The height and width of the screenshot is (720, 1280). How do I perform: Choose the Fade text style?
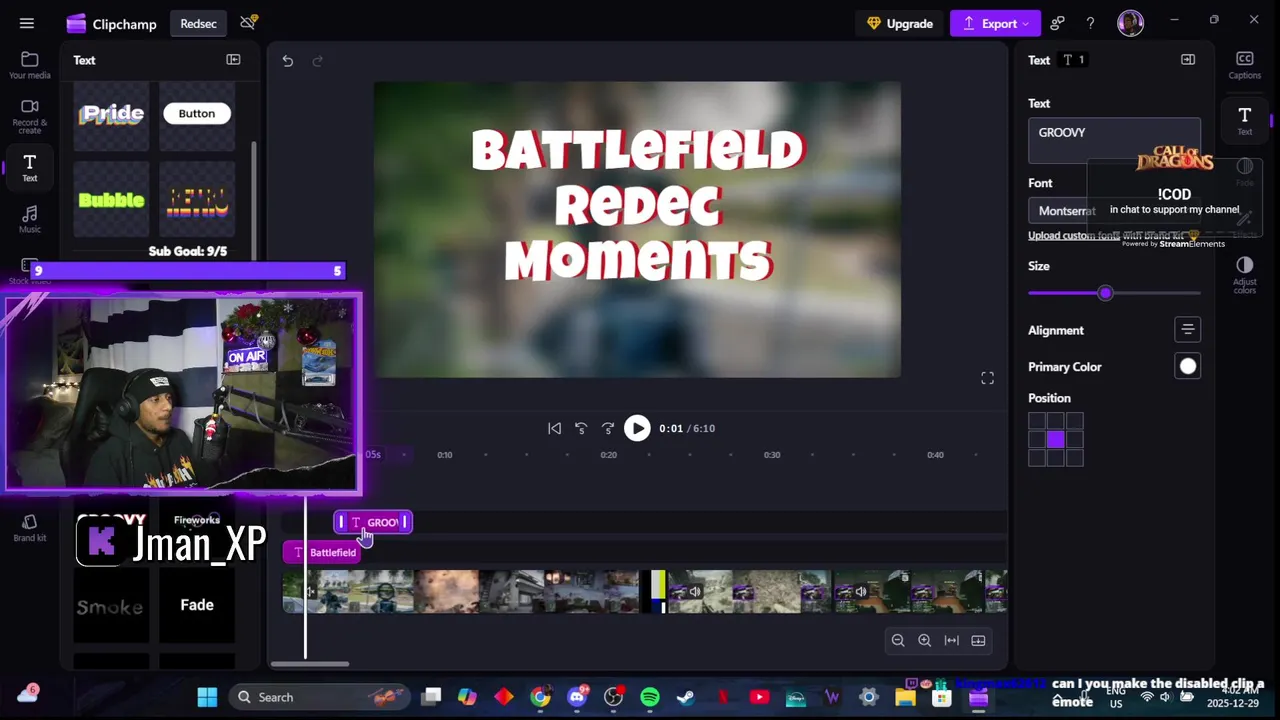pos(196,605)
